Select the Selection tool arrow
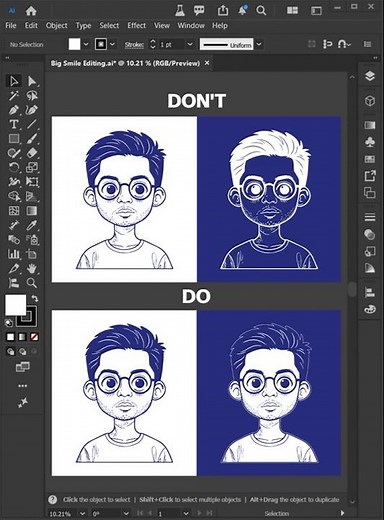Screen dimensions: 384x520 pos(14,81)
